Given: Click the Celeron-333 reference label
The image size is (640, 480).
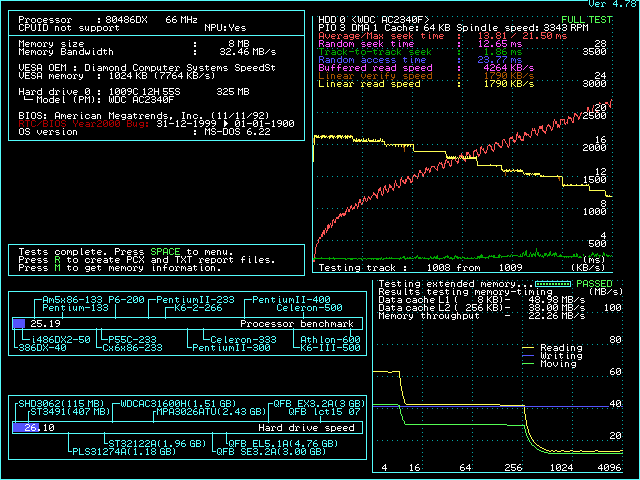Looking at the screenshot, I should 243,340.
